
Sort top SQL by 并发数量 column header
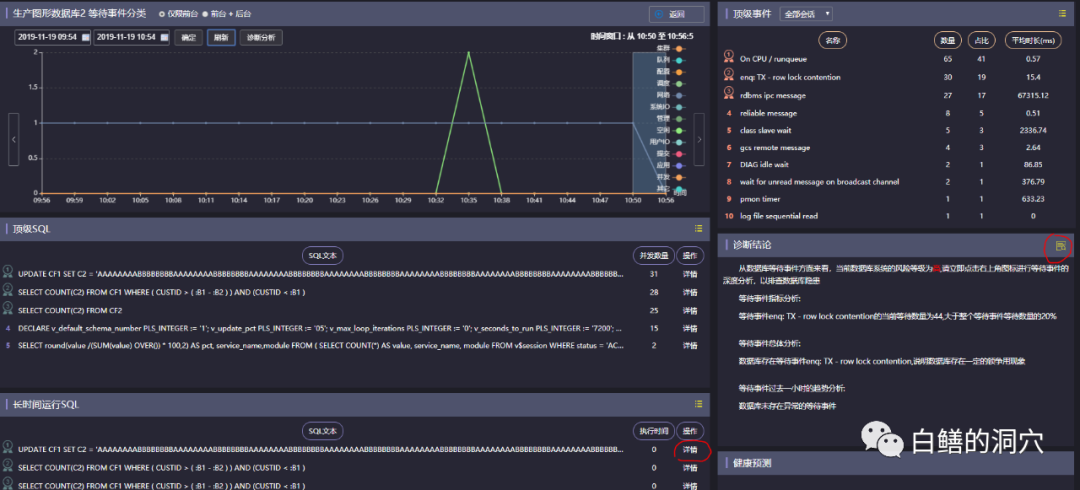(x=653, y=254)
